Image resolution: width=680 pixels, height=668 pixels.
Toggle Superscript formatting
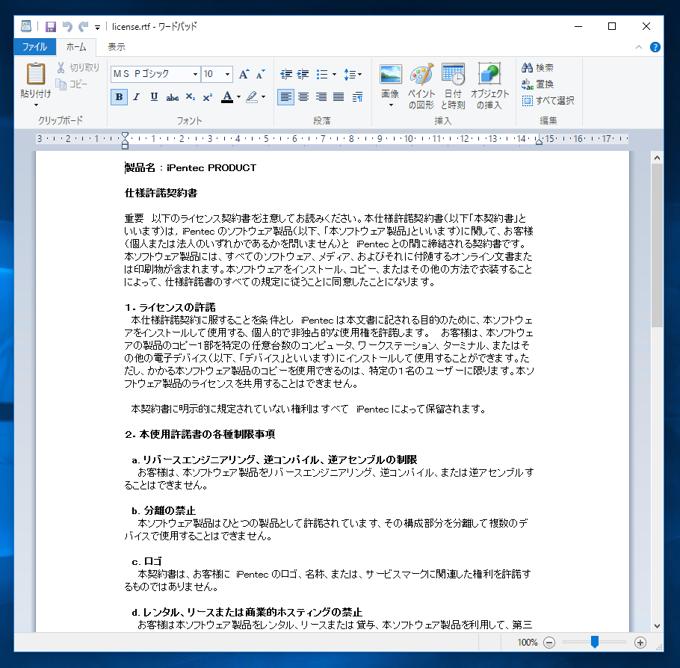pyautogui.click(x=207, y=97)
